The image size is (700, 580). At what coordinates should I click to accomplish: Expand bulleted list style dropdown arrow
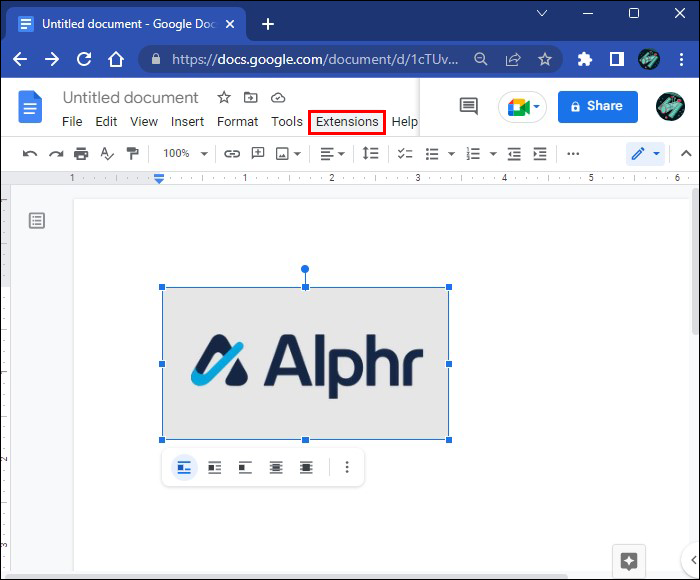tap(451, 154)
